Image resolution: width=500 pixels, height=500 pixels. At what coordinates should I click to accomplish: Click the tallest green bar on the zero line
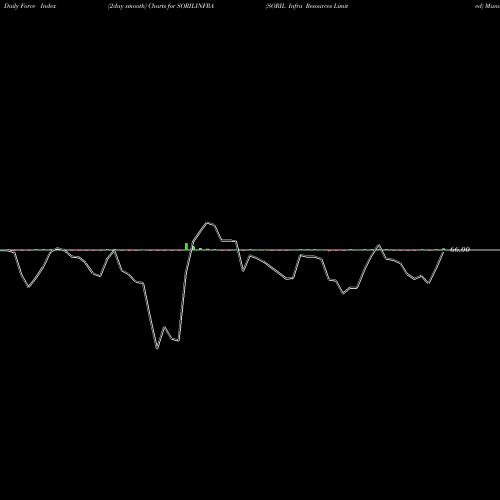186,246
